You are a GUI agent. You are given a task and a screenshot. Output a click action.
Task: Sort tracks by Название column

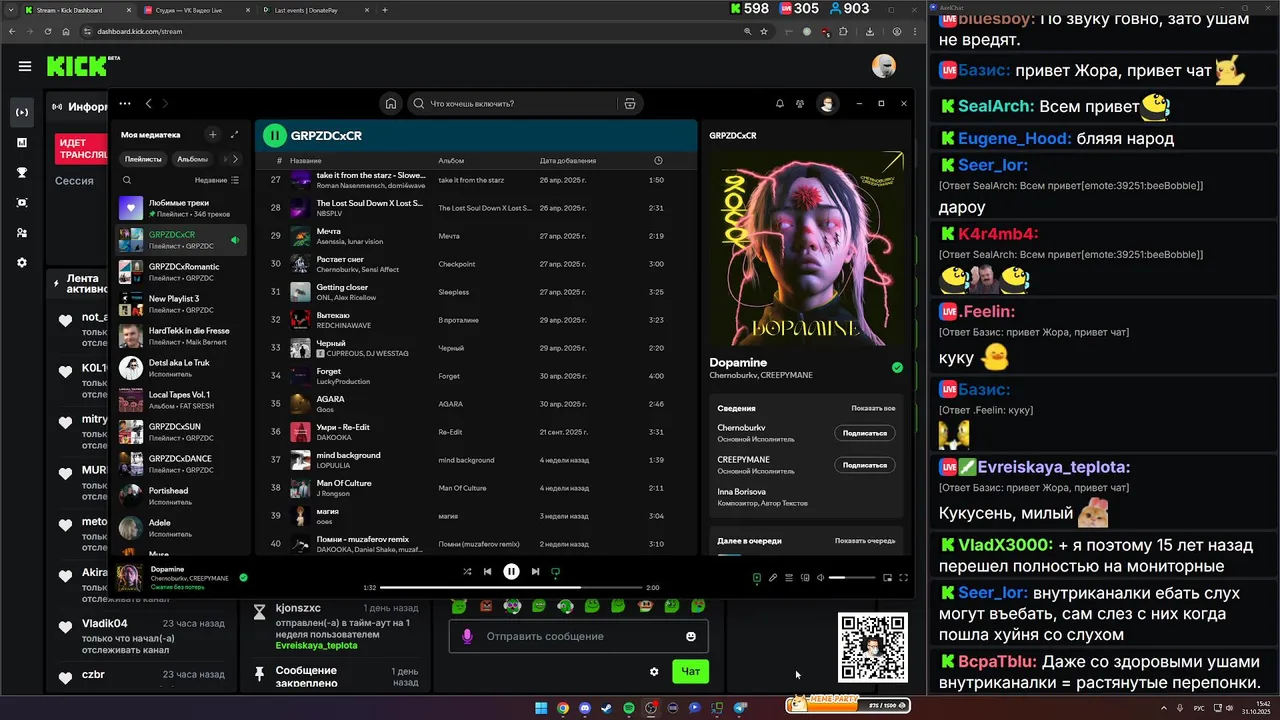point(306,160)
